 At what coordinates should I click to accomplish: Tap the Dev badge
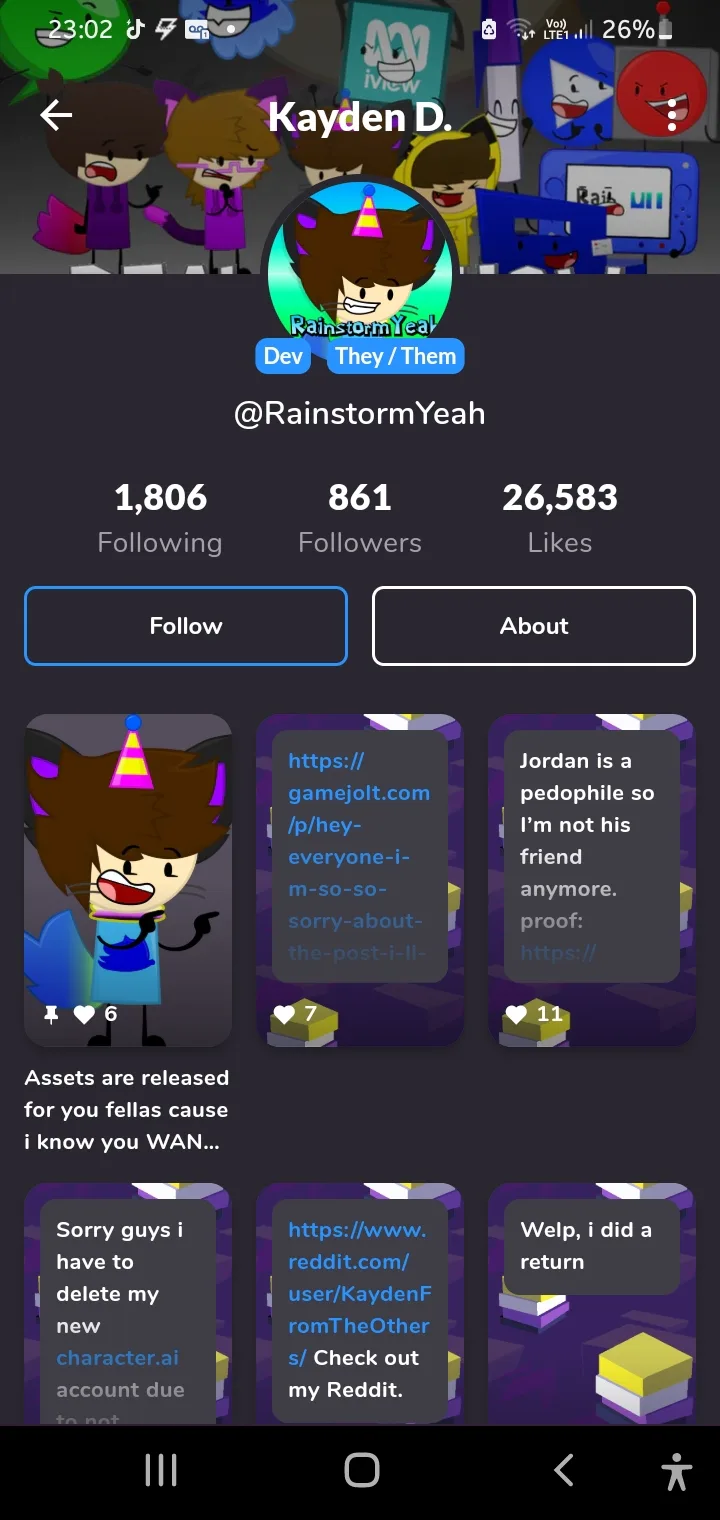(x=283, y=356)
